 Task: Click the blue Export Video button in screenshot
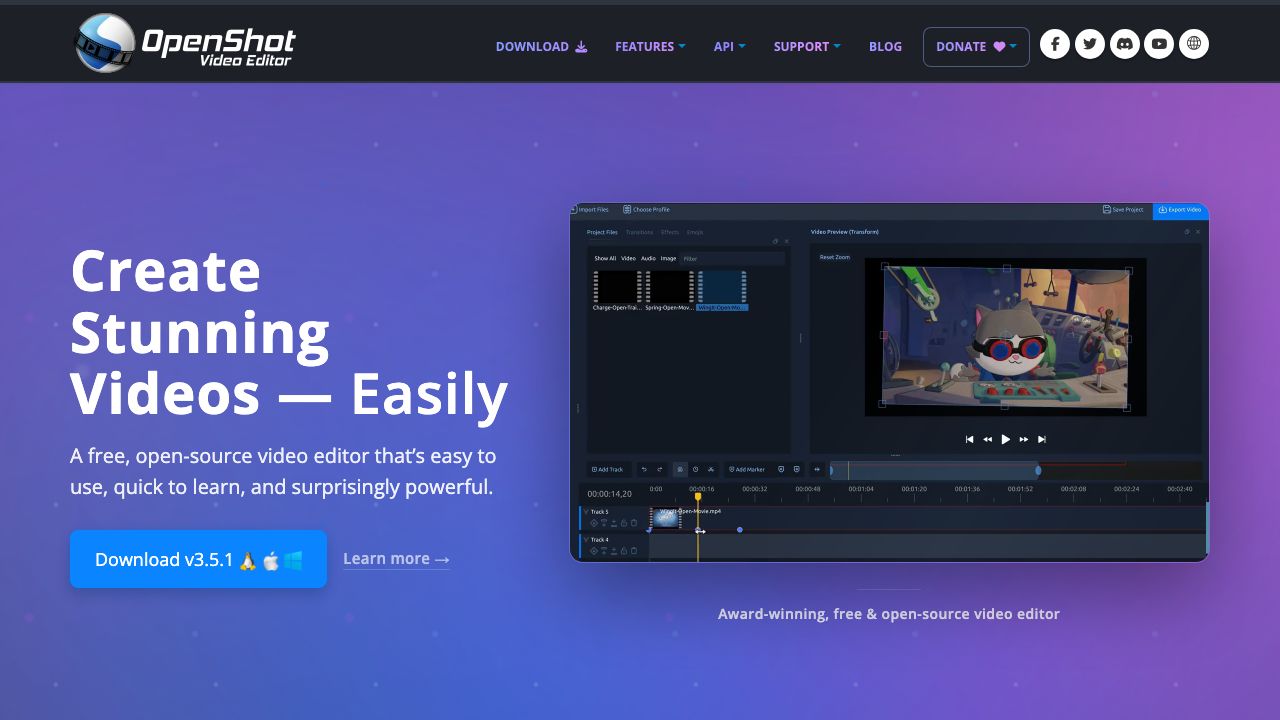point(1180,210)
